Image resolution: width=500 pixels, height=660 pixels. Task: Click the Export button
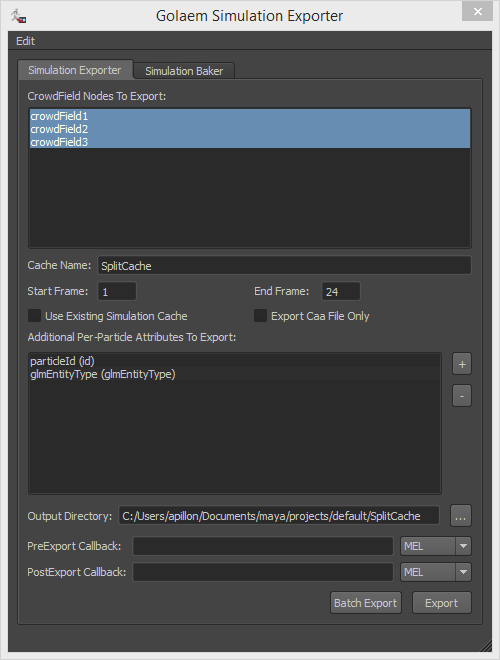441,603
